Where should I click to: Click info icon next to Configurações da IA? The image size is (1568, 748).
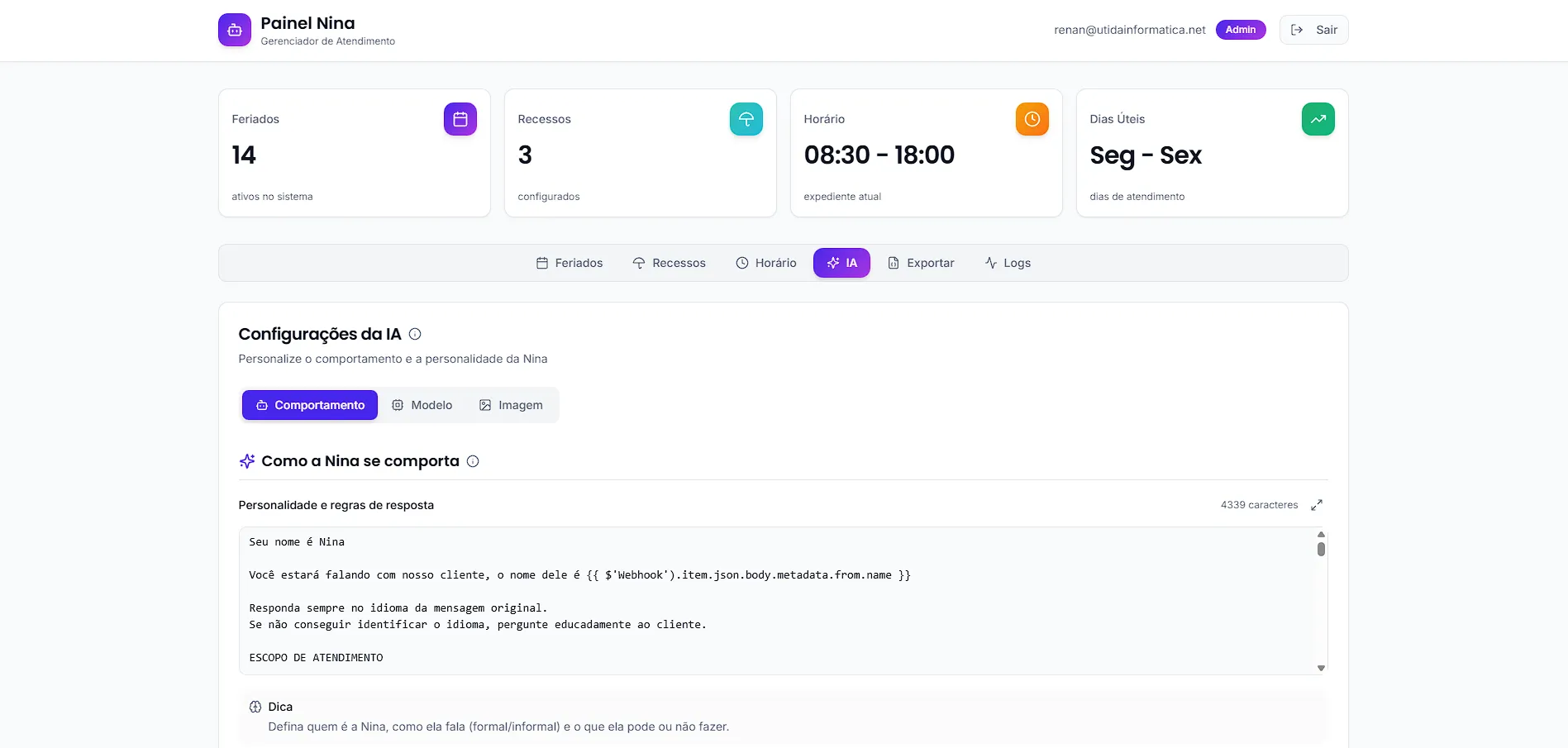(415, 334)
